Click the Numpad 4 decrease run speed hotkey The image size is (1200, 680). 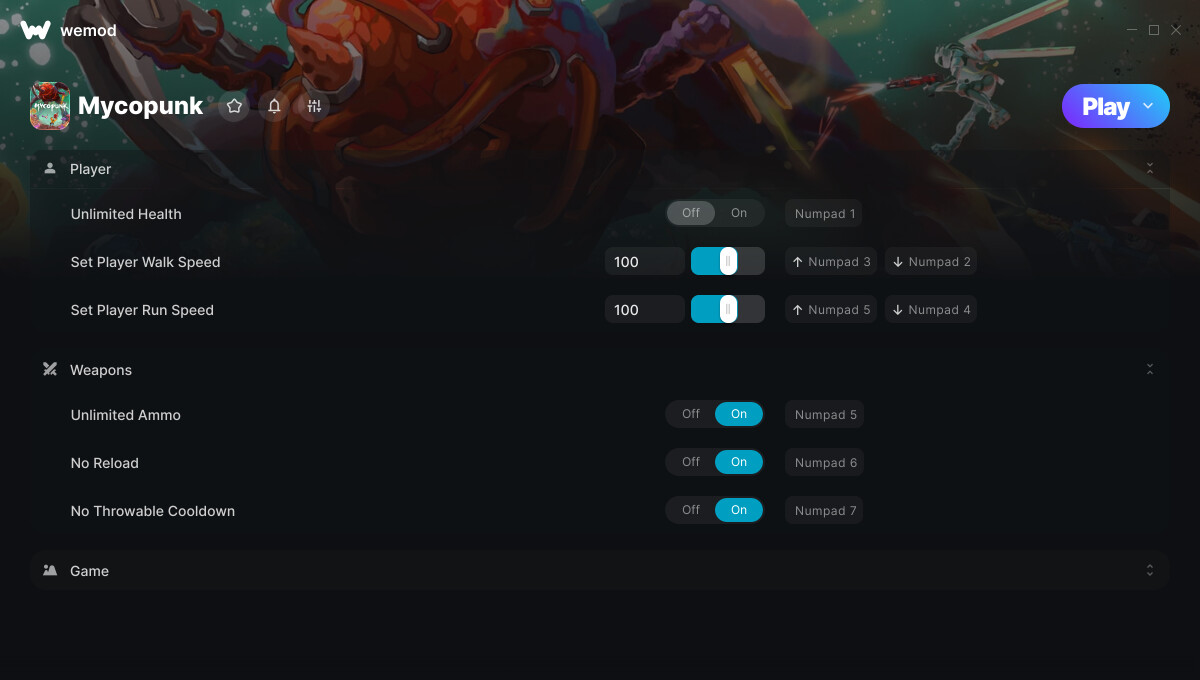pos(931,310)
